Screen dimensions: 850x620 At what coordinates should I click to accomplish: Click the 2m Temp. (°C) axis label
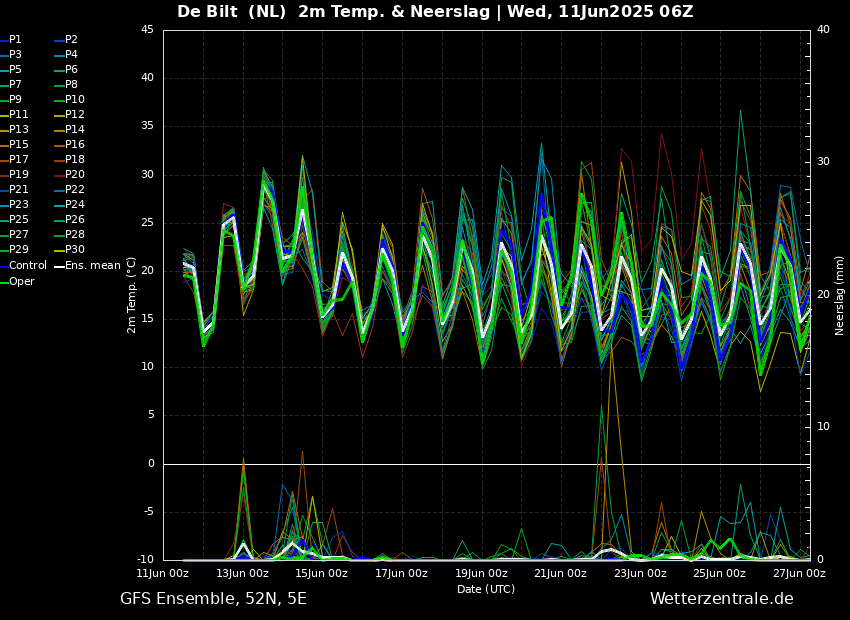tap(131, 294)
